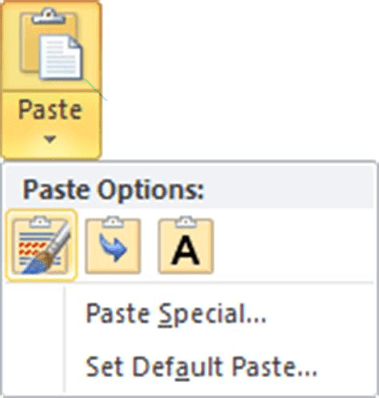Click the small triangle below Paste
This screenshot has width=379, height=398.
point(50,139)
